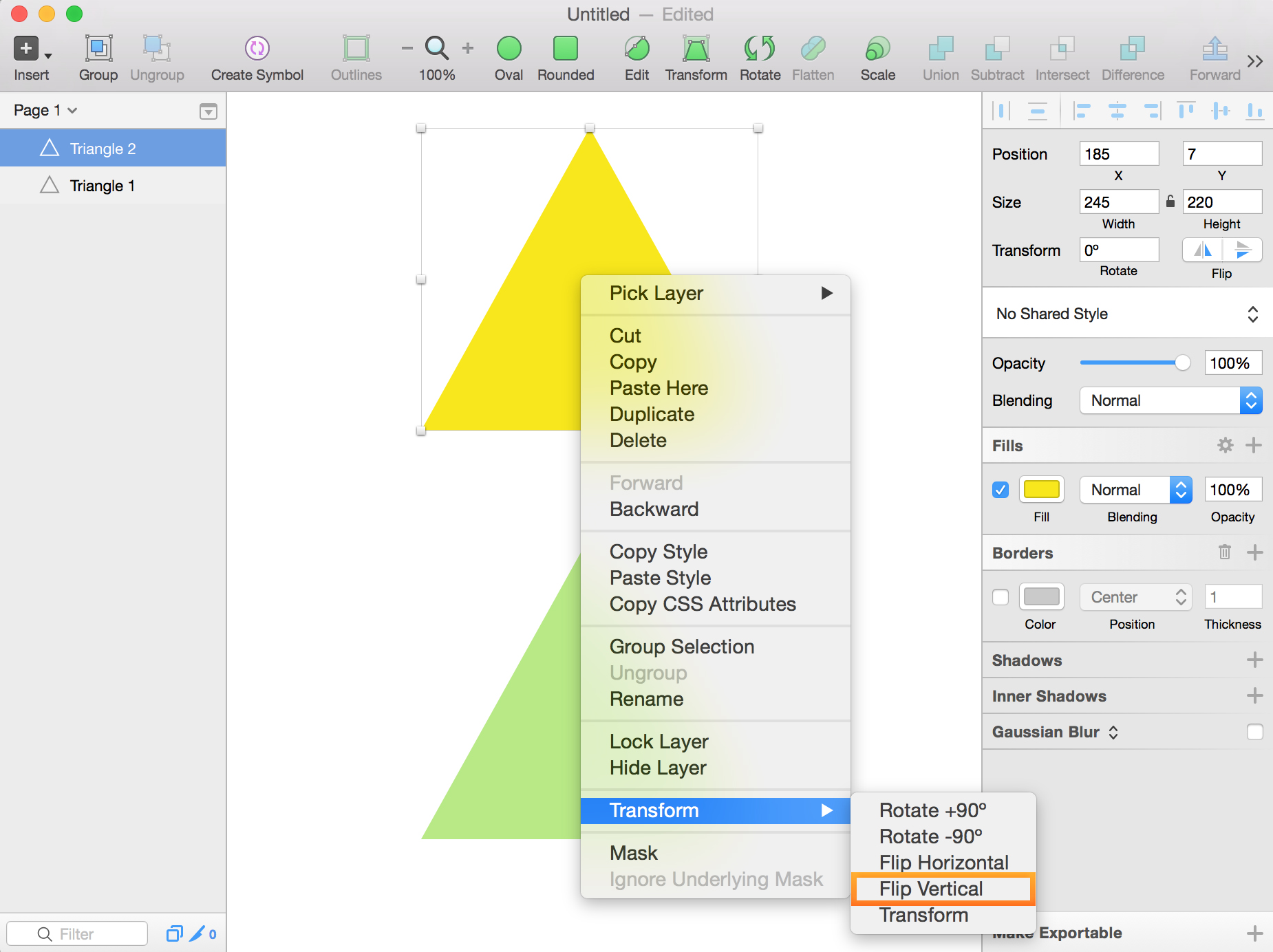Add a new shadow
1273x952 pixels.
pos(1254,660)
